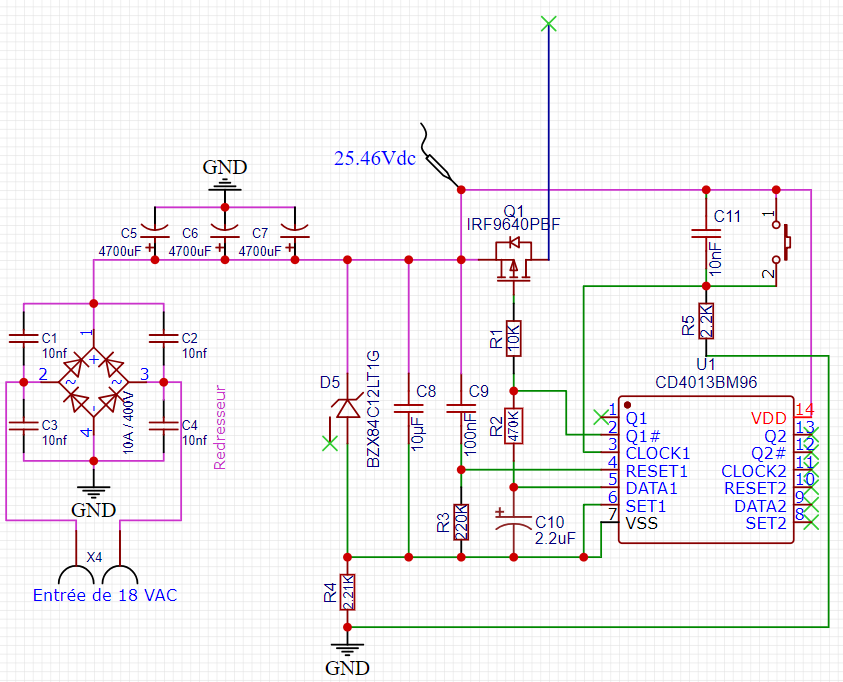Click the 25.46Vdc probe label

pos(375,159)
